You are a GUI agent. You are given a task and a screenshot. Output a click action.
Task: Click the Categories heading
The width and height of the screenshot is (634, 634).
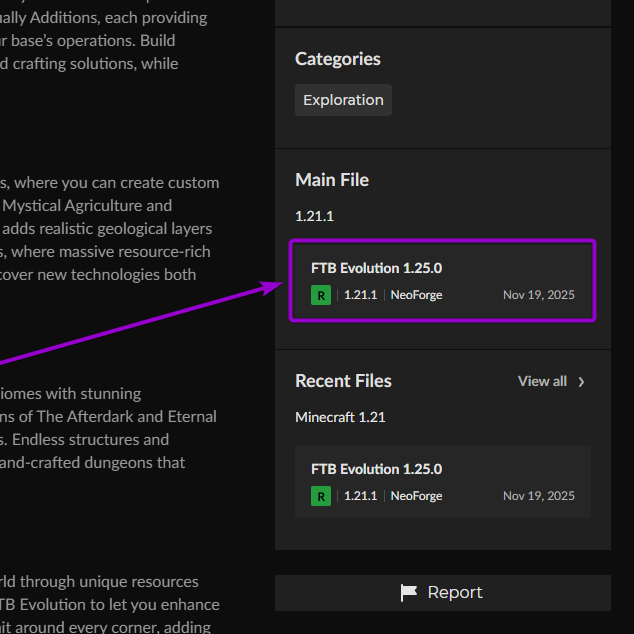coord(338,59)
